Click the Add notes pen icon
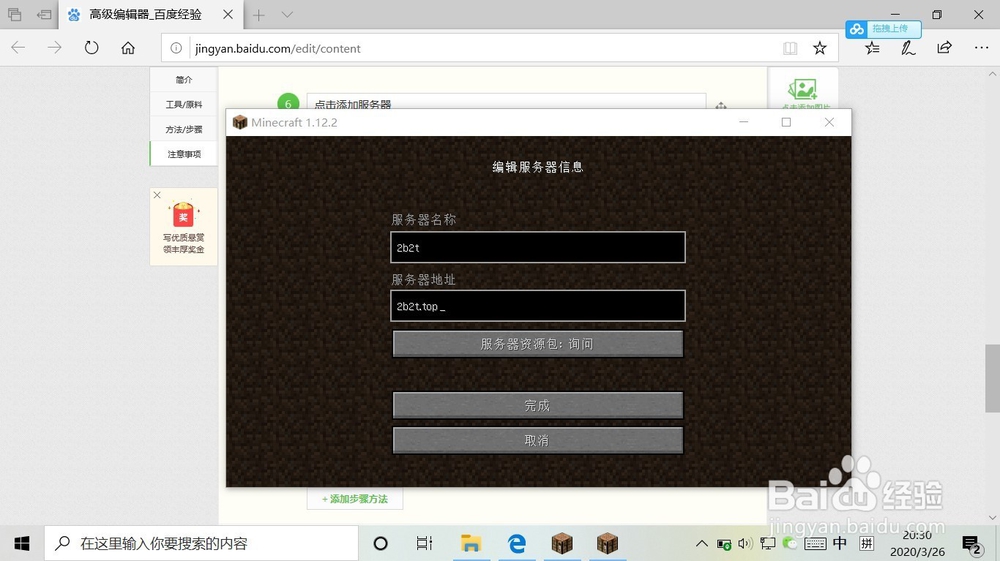This screenshot has width=1000, height=561. click(x=908, y=48)
